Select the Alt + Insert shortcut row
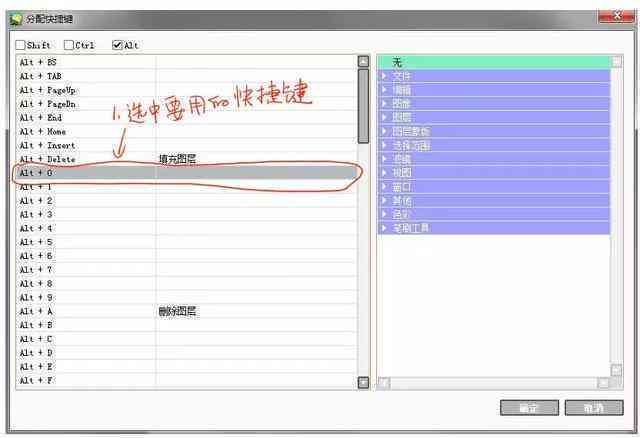The width and height of the screenshot is (640, 438). (x=187, y=145)
